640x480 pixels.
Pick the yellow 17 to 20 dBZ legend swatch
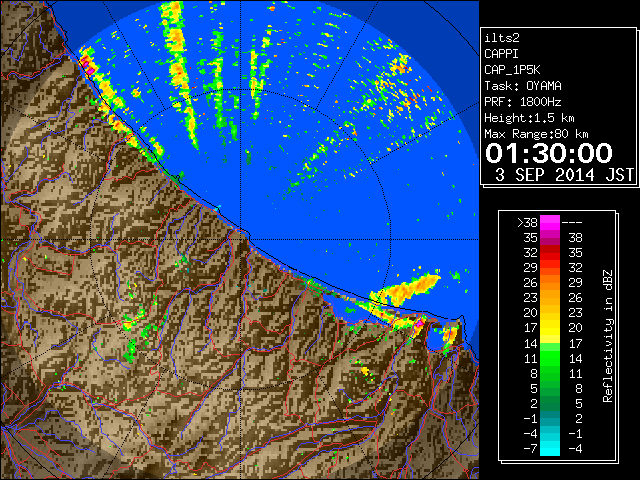(550, 328)
